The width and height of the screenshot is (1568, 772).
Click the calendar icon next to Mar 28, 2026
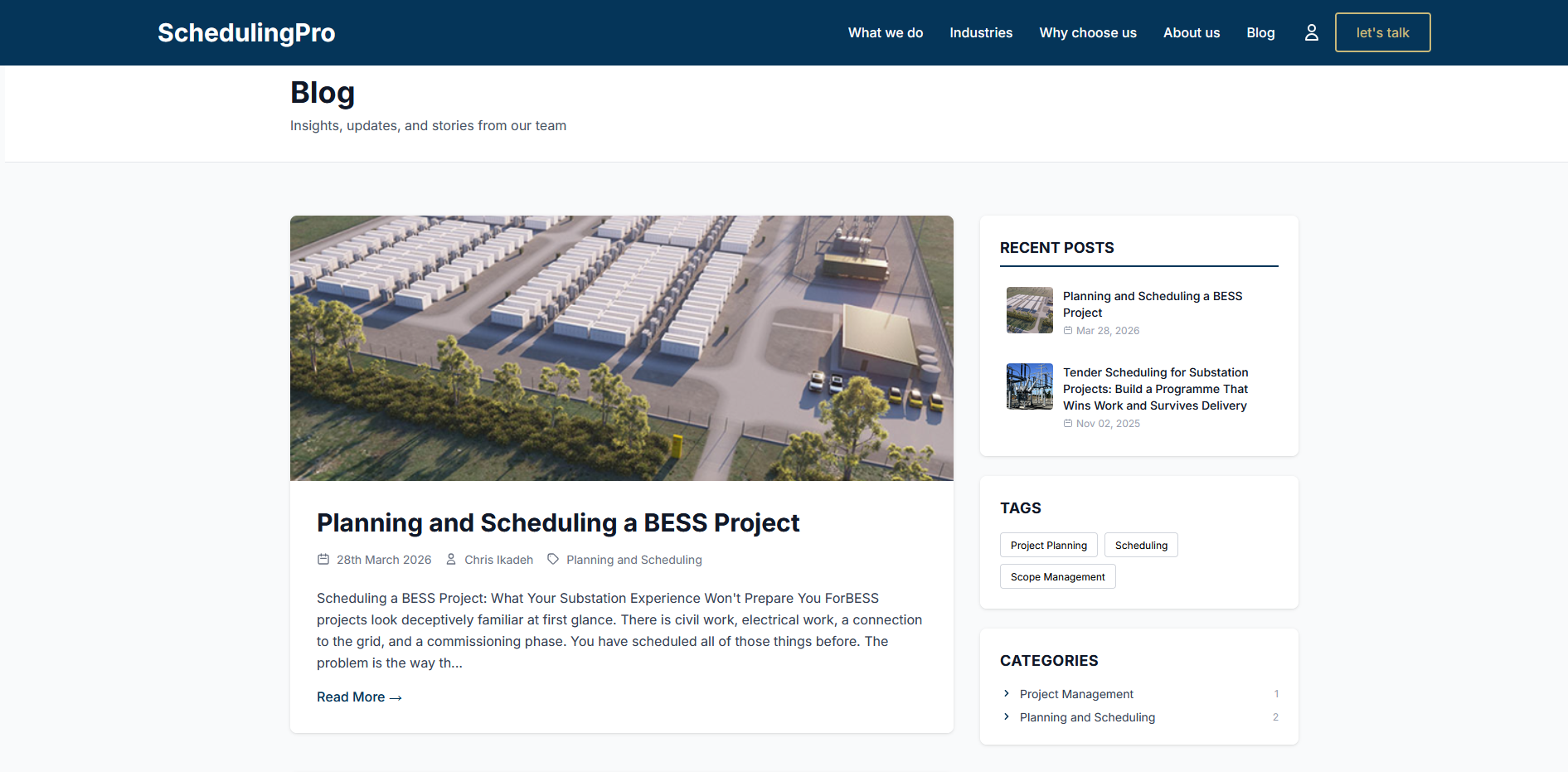[x=1068, y=331]
